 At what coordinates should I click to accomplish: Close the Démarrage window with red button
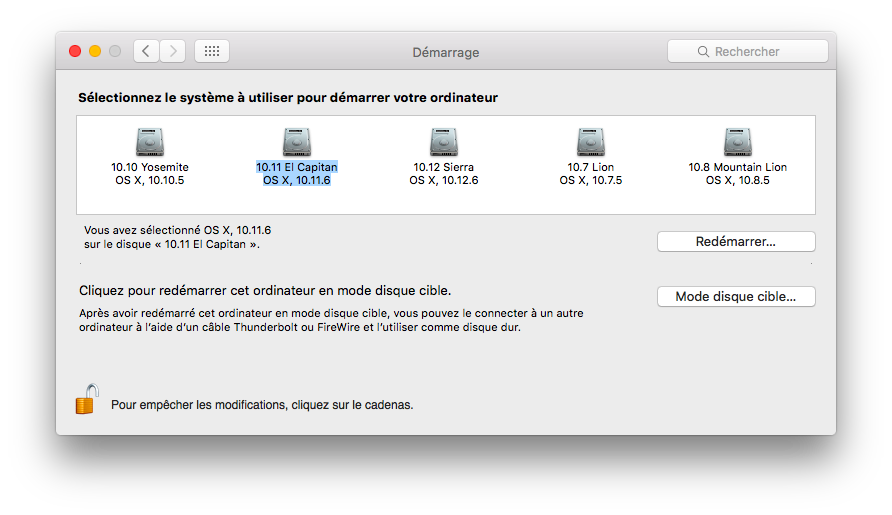click(75, 51)
